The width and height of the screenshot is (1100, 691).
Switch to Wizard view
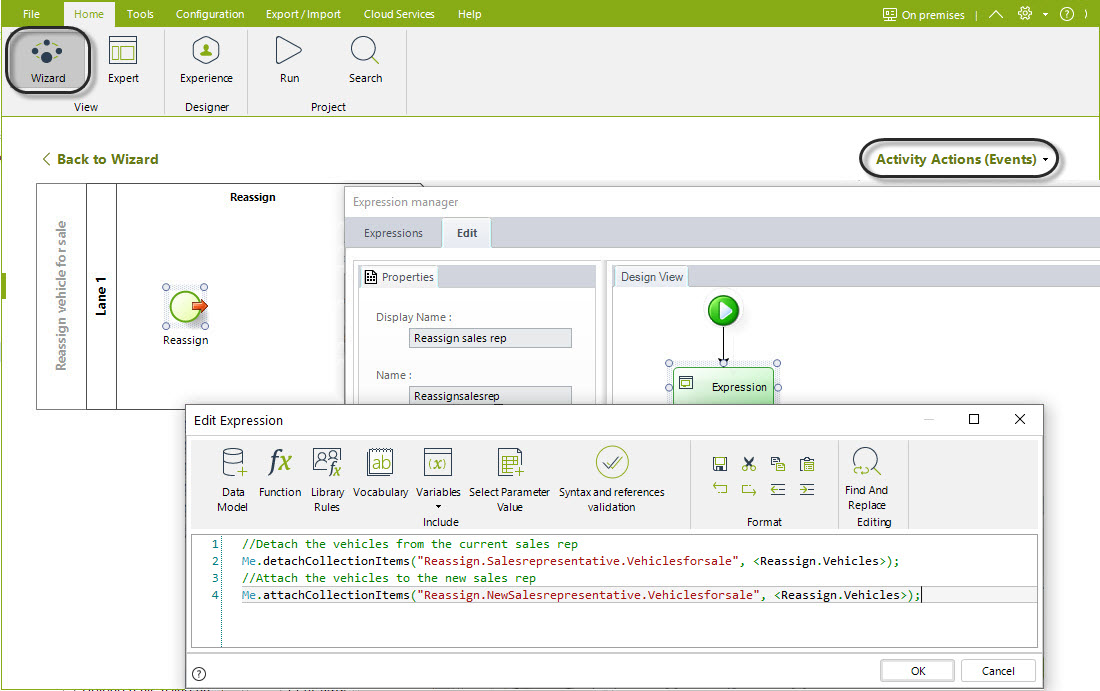(48, 60)
